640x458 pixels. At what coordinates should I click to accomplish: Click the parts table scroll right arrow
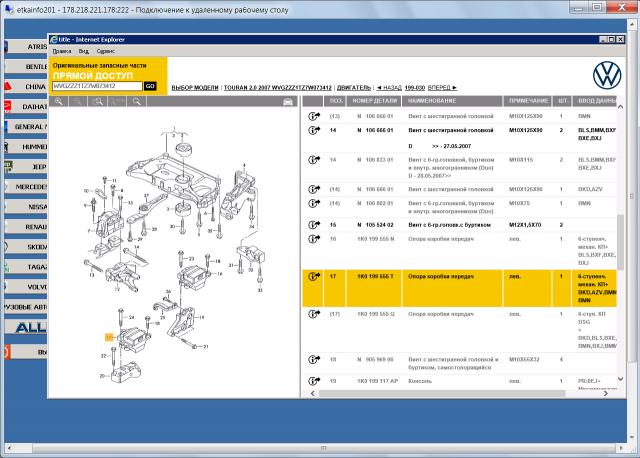pos(606,394)
